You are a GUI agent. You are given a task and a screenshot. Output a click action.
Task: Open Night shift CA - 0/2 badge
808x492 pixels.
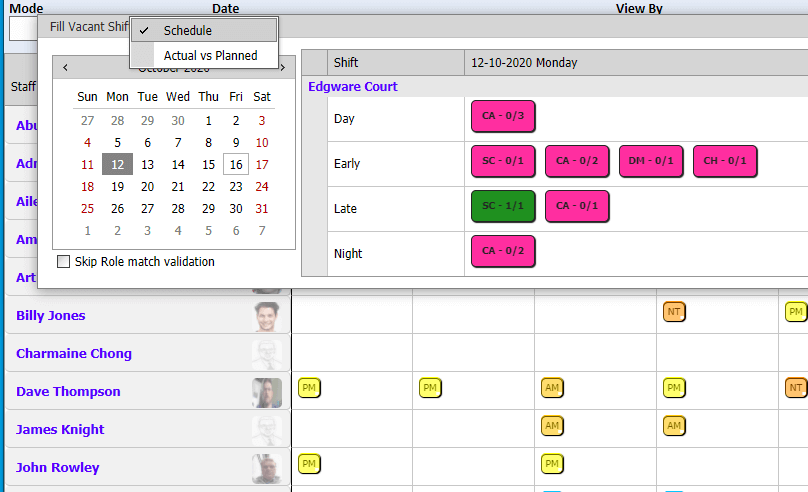click(x=503, y=251)
